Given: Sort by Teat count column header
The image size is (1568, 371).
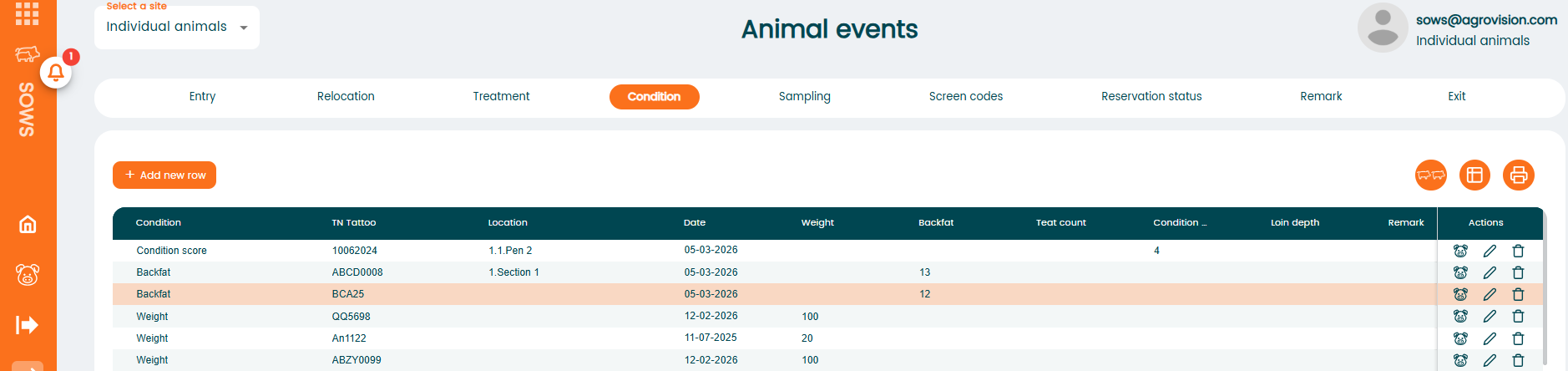Looking at the screenshot, I should pos(1061,222).
